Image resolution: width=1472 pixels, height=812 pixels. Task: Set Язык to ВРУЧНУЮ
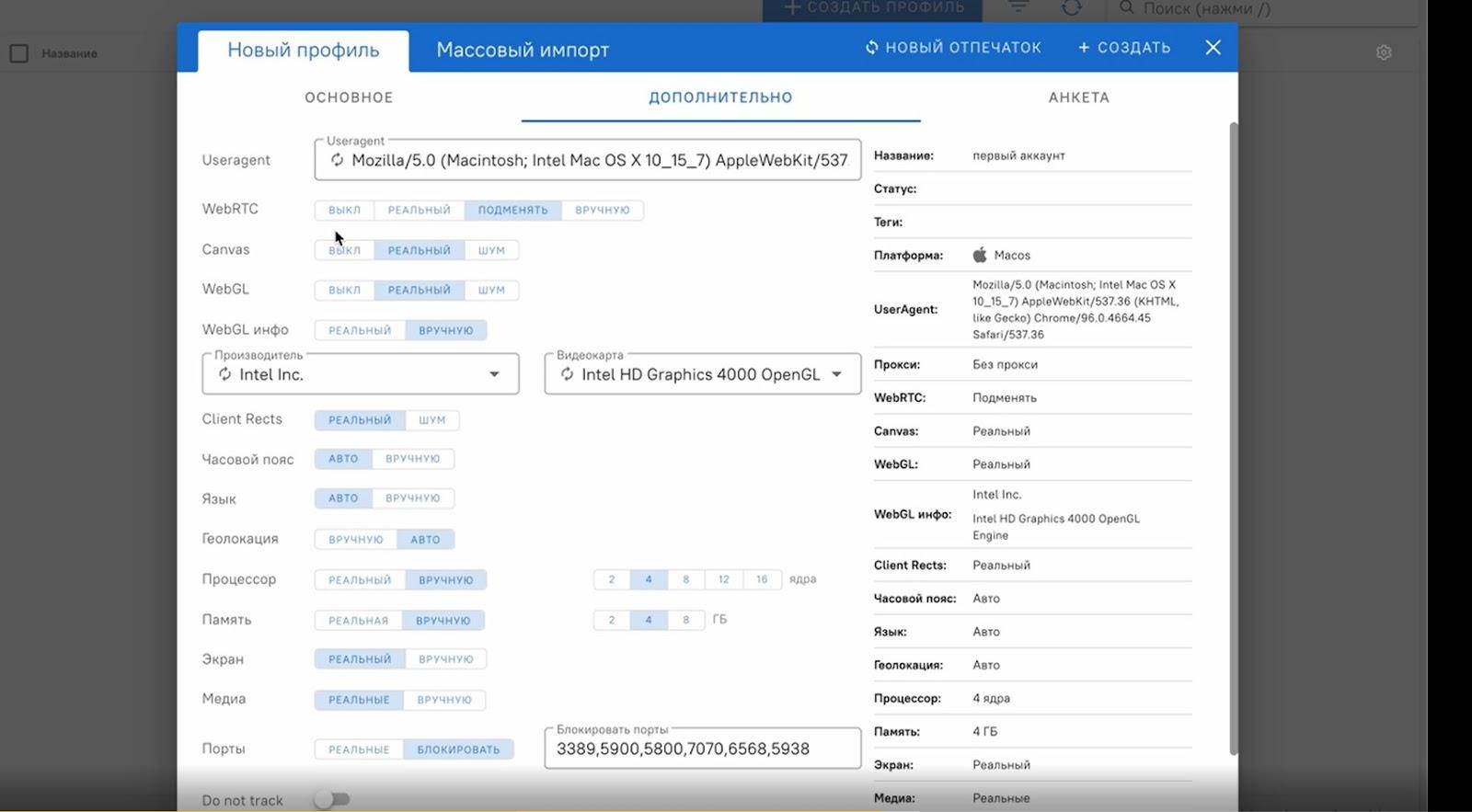tap(413, 498)
